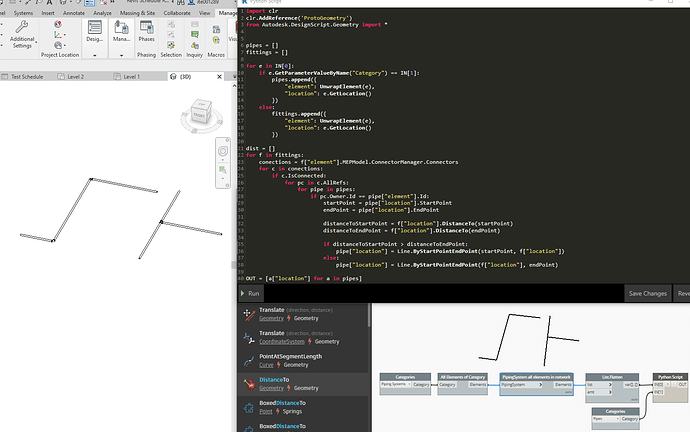The height and width of the screenshot is (432, 690).
Task: Open the Pipes category dropdown
Action: point(606,419)
